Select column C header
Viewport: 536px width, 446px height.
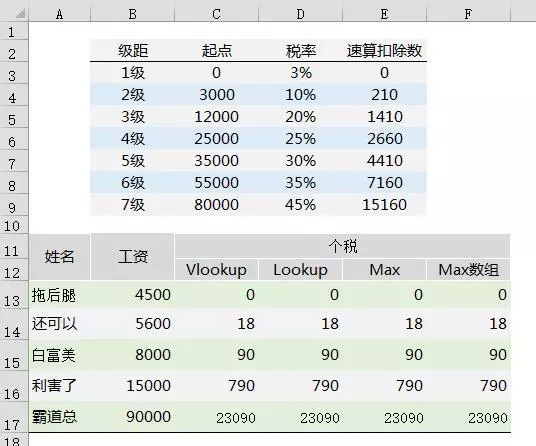tap(216, 14)
